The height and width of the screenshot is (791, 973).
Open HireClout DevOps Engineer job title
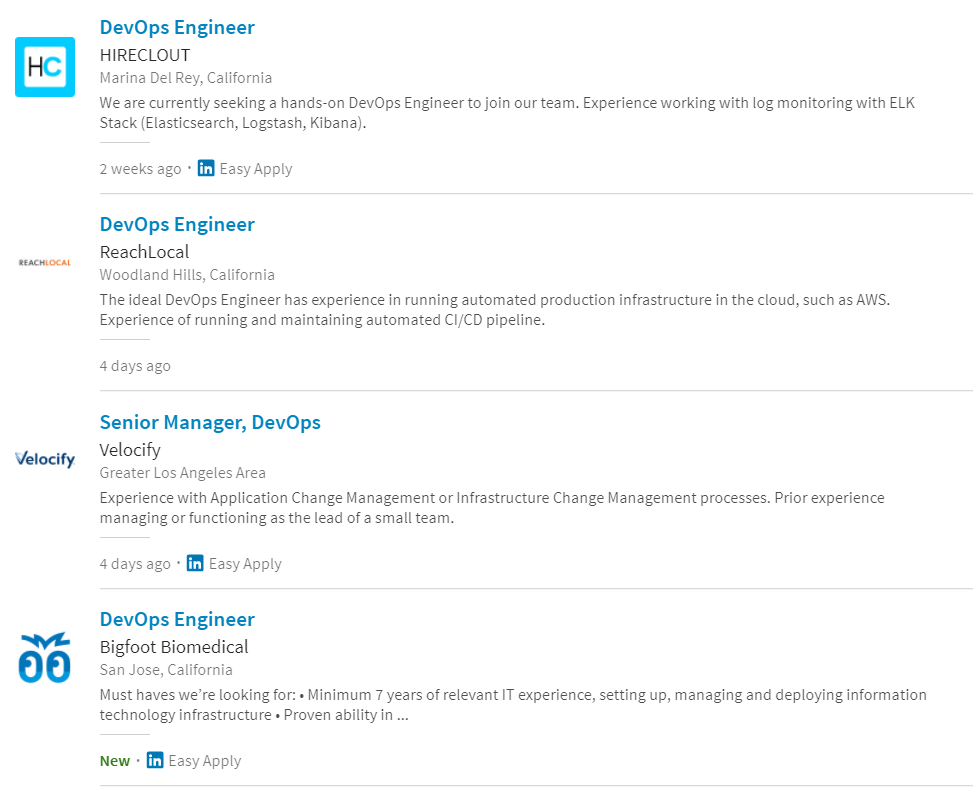(x=177, y=27)
